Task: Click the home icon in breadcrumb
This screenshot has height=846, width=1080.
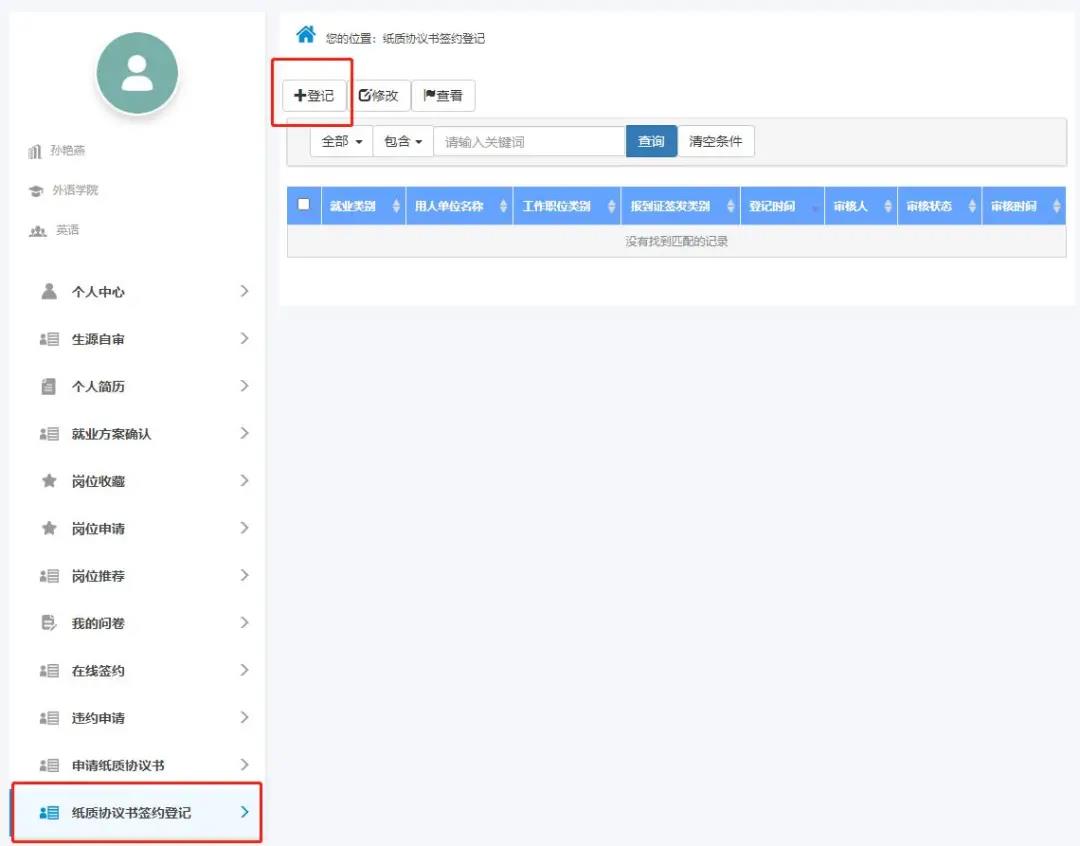Action: click(306, 35)
